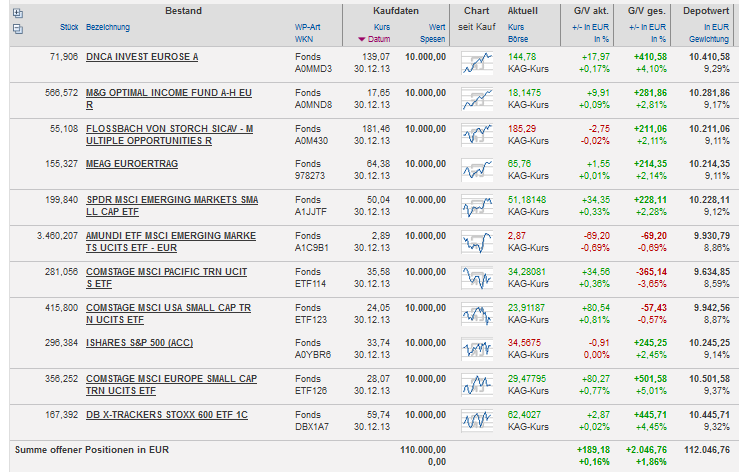Select WKN A1C9B1 text
This screenshot has width=739, height=472.
[x=312, y=248]
